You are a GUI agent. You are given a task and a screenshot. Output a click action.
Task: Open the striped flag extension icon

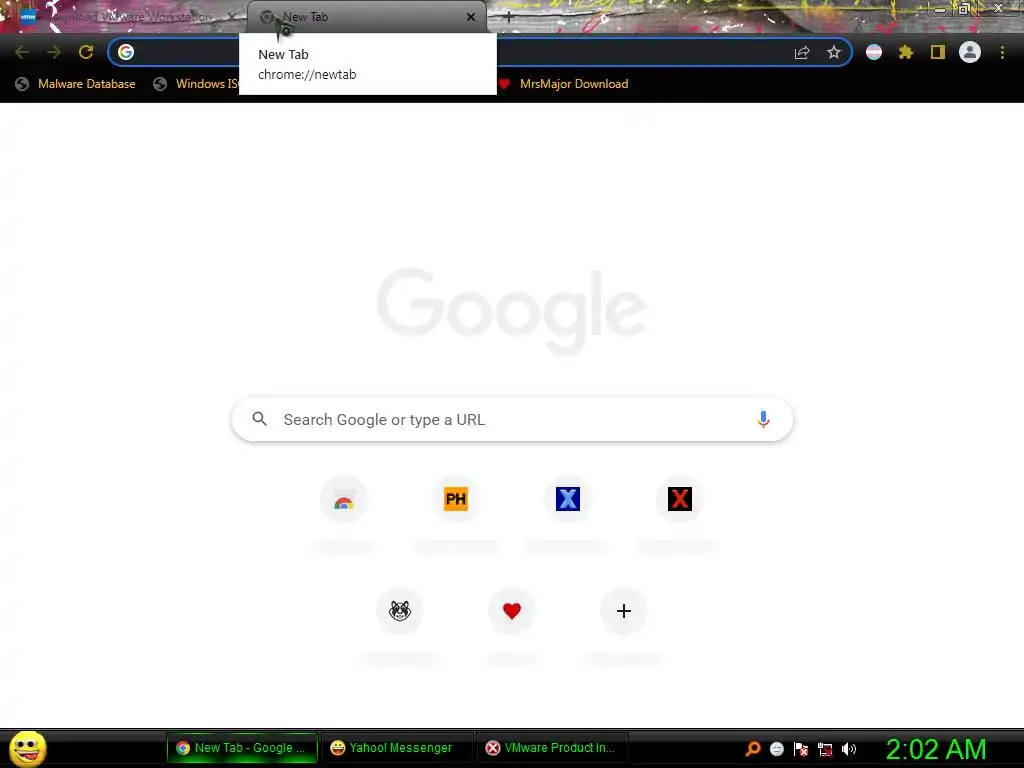(x=874, y=52)
